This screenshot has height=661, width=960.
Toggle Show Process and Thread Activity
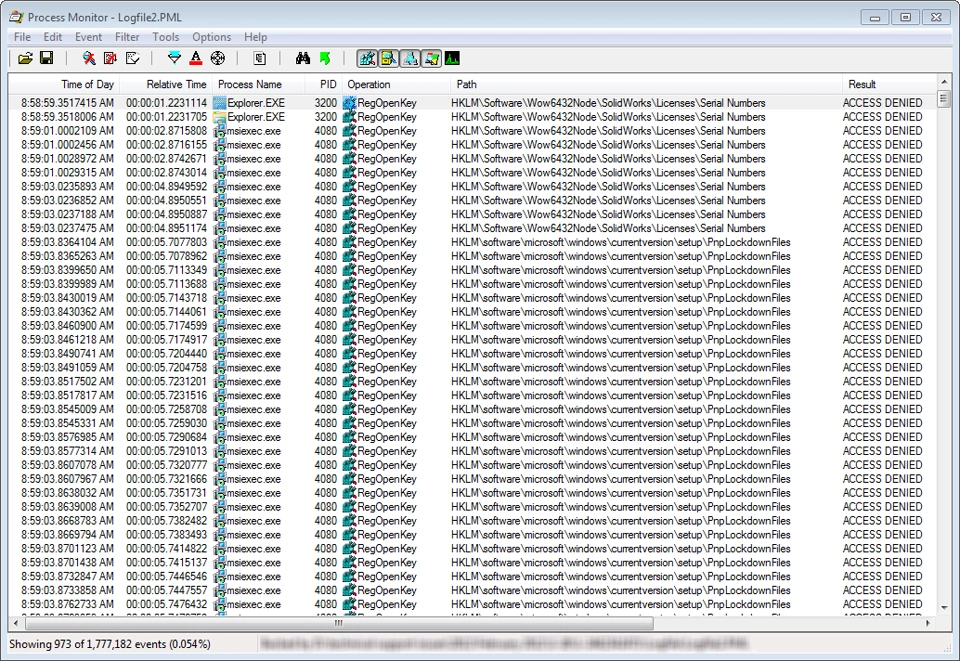pyautogui.click(x=432, y=58)
